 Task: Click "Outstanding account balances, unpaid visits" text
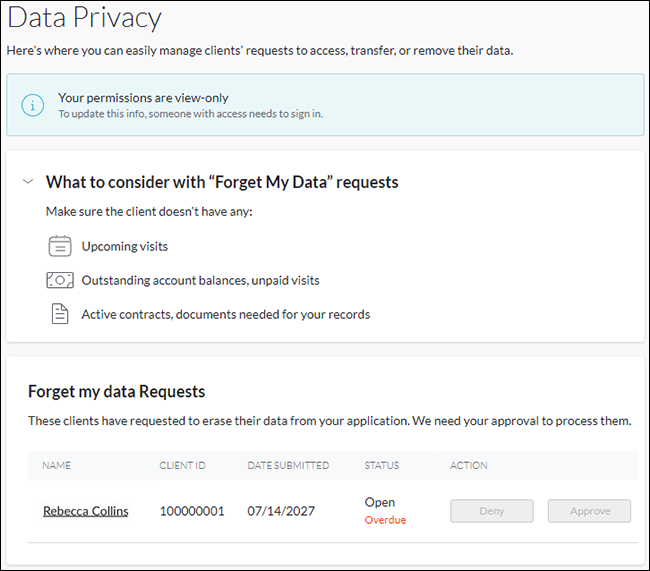(x=201, y=280)
